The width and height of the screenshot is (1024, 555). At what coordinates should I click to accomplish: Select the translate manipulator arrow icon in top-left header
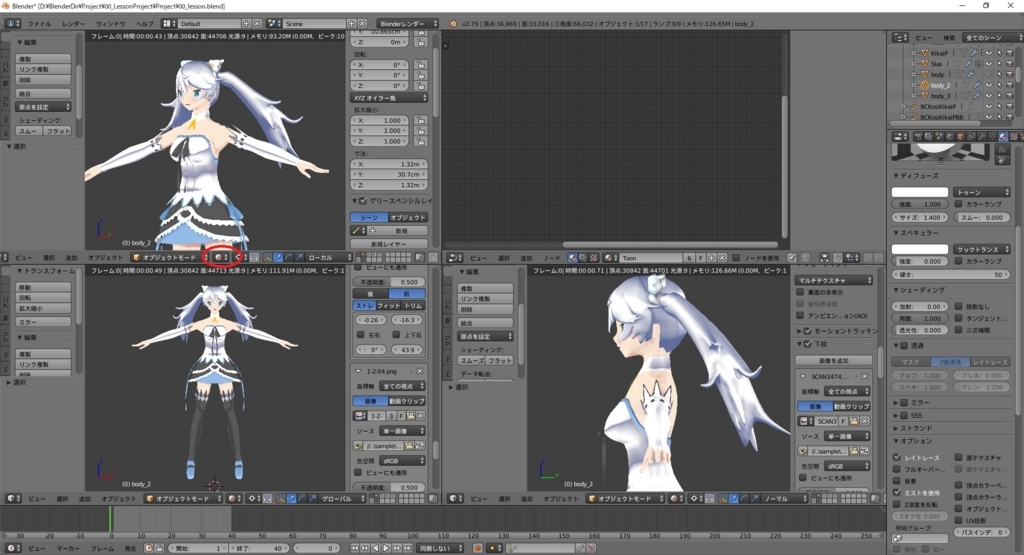point(279,257)
